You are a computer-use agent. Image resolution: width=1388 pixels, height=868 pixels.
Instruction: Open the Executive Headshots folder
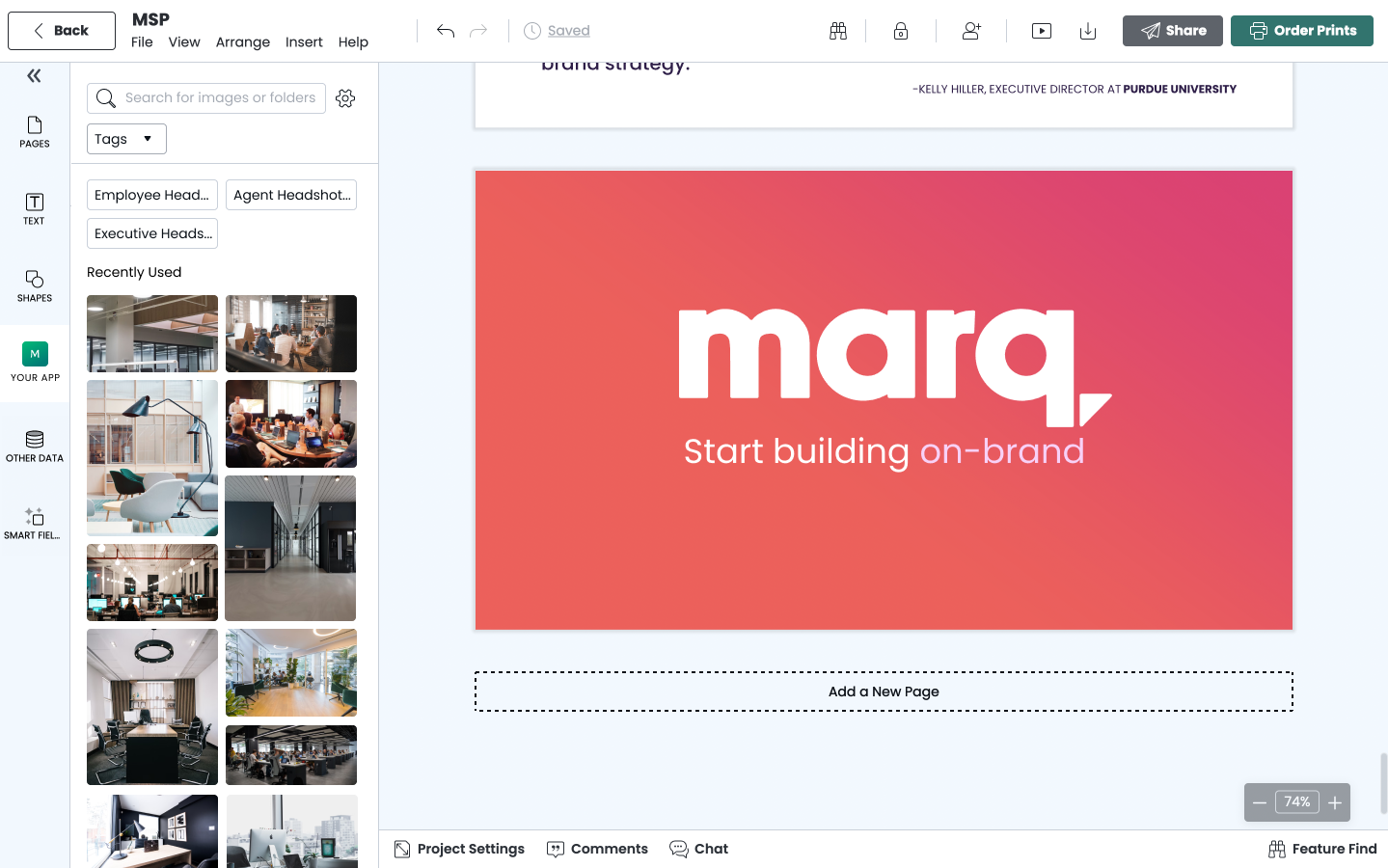coord(152,233)
